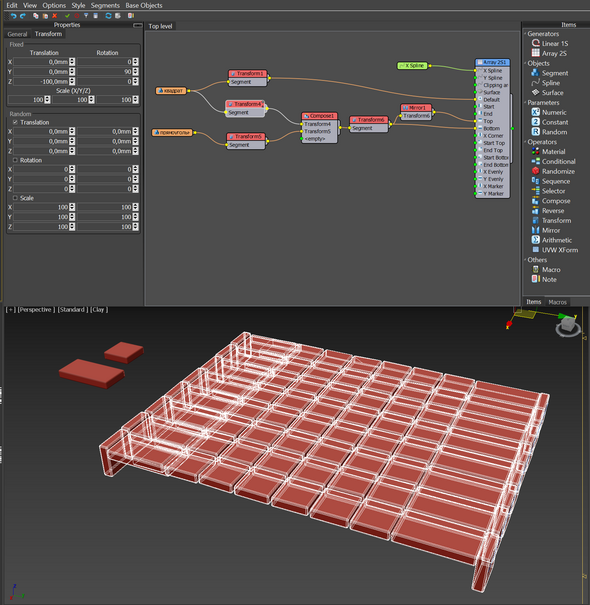Click the red X delete icon
This screenshot has height=605, width=590.
click(54, 16)
